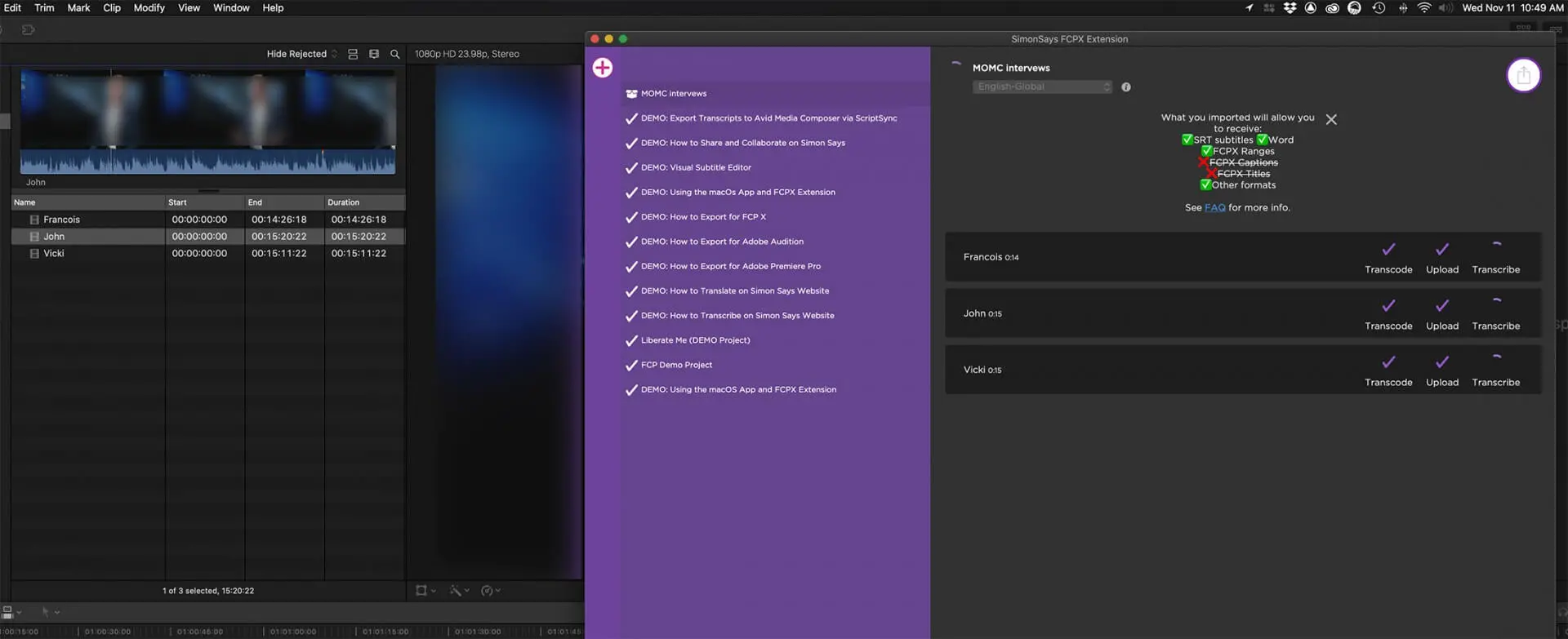Sort by the Duration column header
Viewport: 1568px width, 639px height.
click(364, 202)
